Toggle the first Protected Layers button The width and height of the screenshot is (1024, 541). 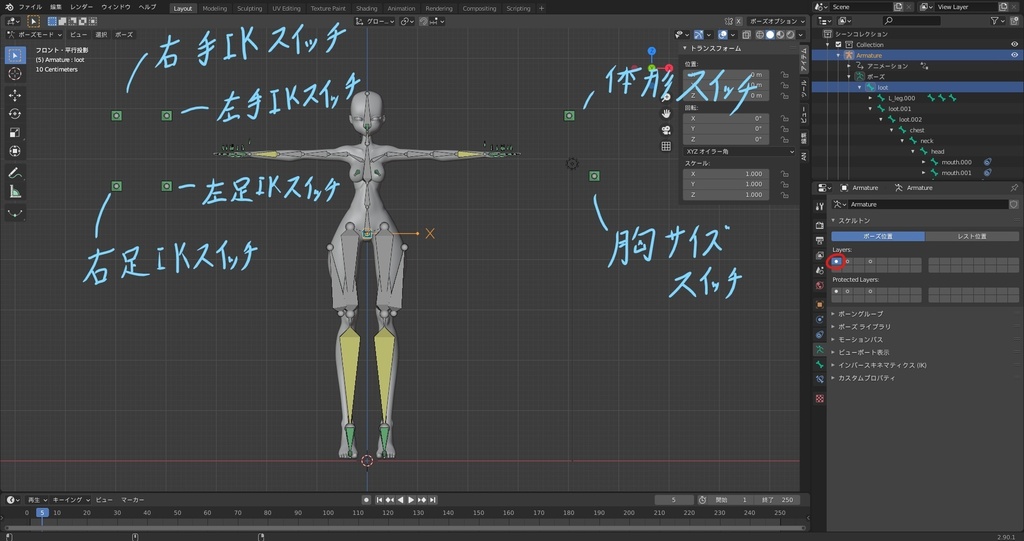(836, 291)
